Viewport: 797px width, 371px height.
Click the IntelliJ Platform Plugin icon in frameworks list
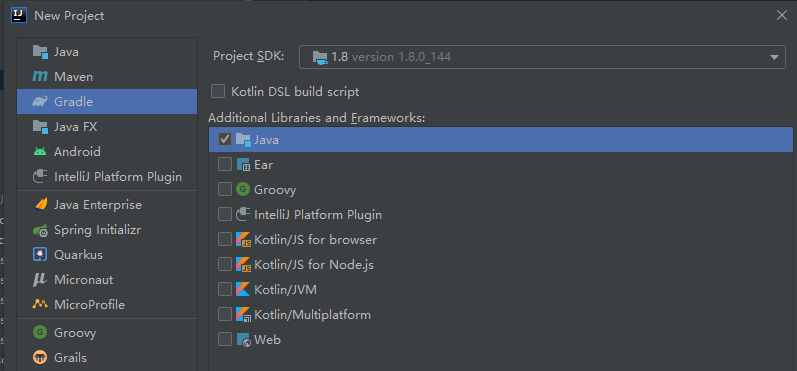[x=243, y=214]
